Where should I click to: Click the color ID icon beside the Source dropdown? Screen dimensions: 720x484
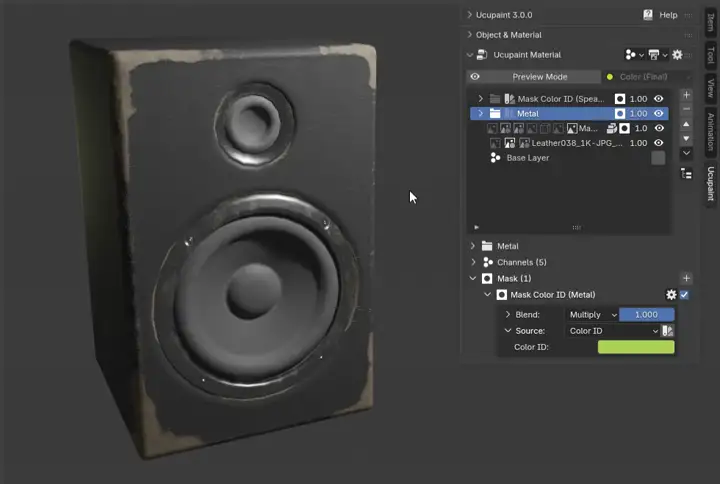point(668,331)
